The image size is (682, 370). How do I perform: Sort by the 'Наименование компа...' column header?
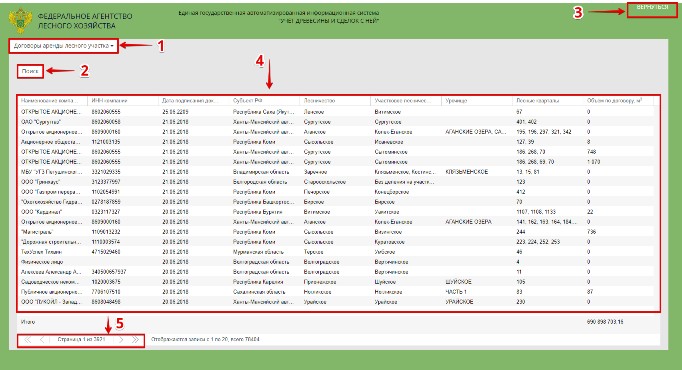[x=50, y=100]
